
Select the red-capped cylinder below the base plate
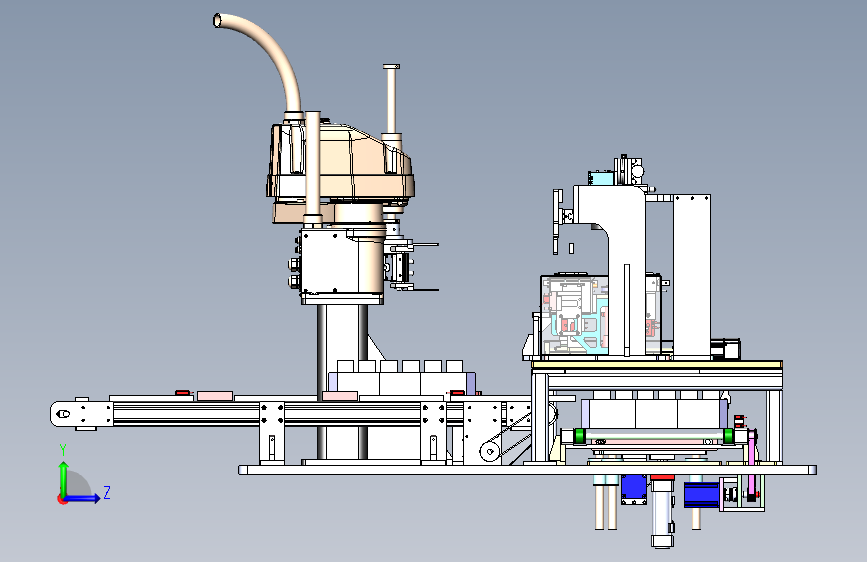[662, 511]
